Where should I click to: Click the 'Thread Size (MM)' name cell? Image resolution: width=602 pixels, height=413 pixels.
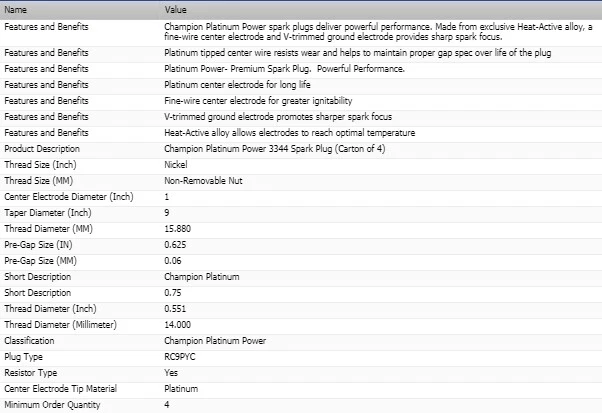(x=38, y=181)
